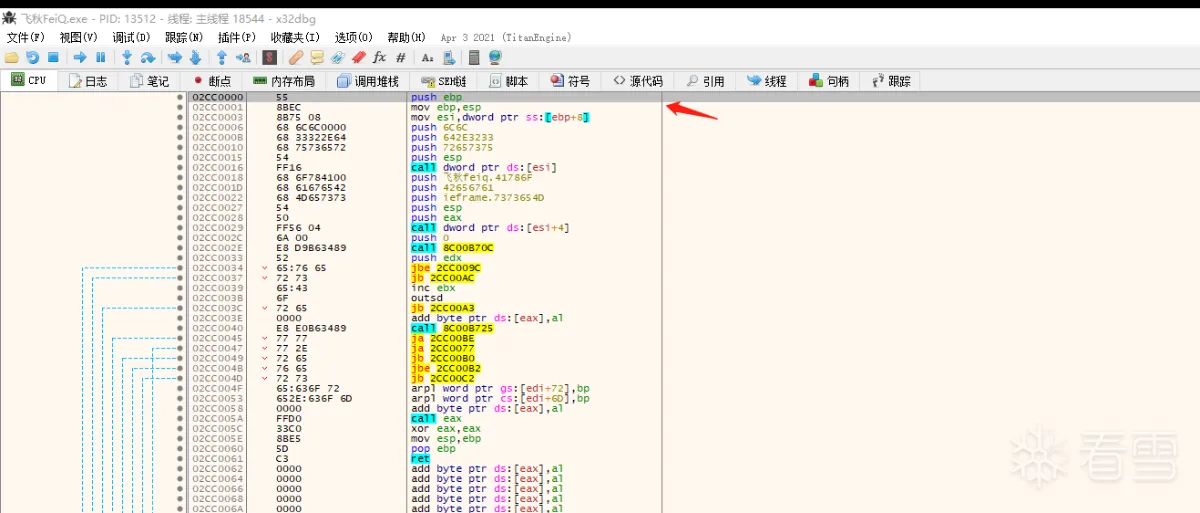Select the 'call 8C00B70C' instruction
This screenshot has height=513, width=1200.
click(x=452, y=247)
